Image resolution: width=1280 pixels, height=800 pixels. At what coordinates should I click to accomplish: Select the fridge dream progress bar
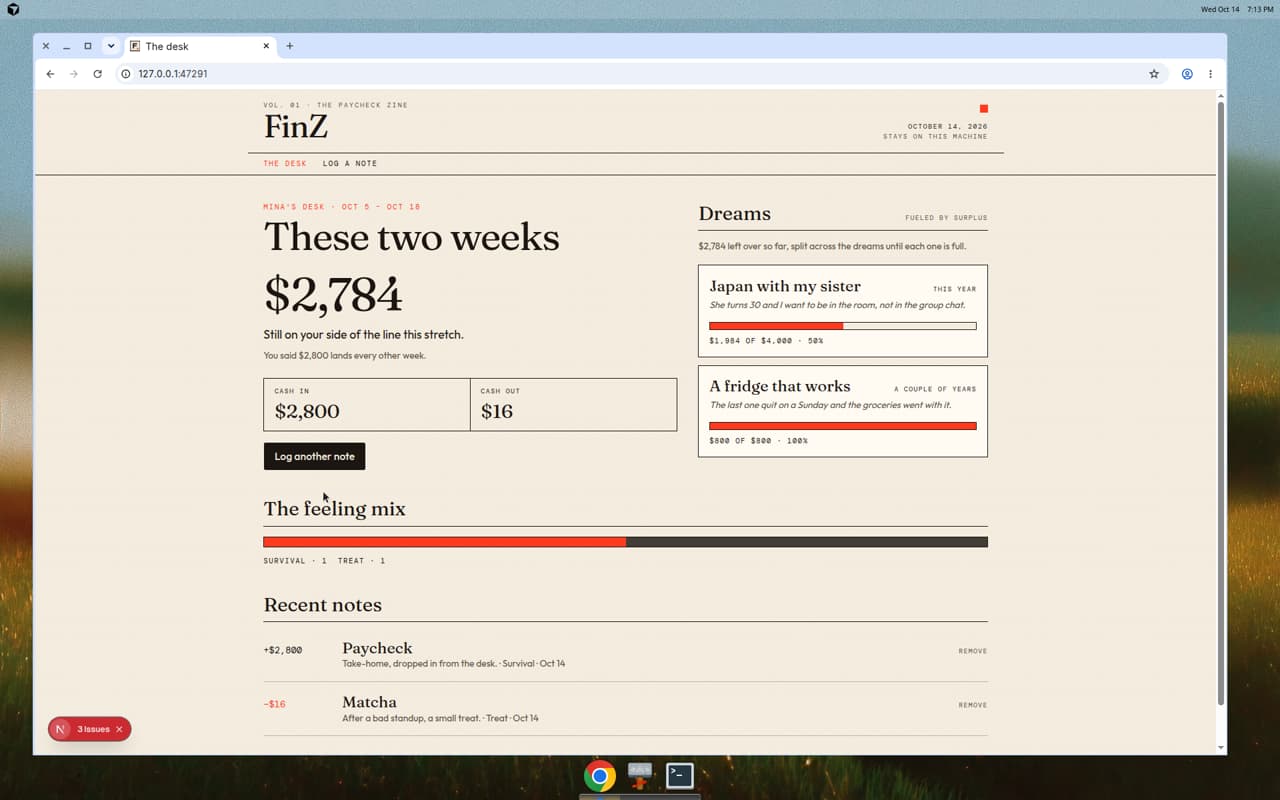(843, 426)
